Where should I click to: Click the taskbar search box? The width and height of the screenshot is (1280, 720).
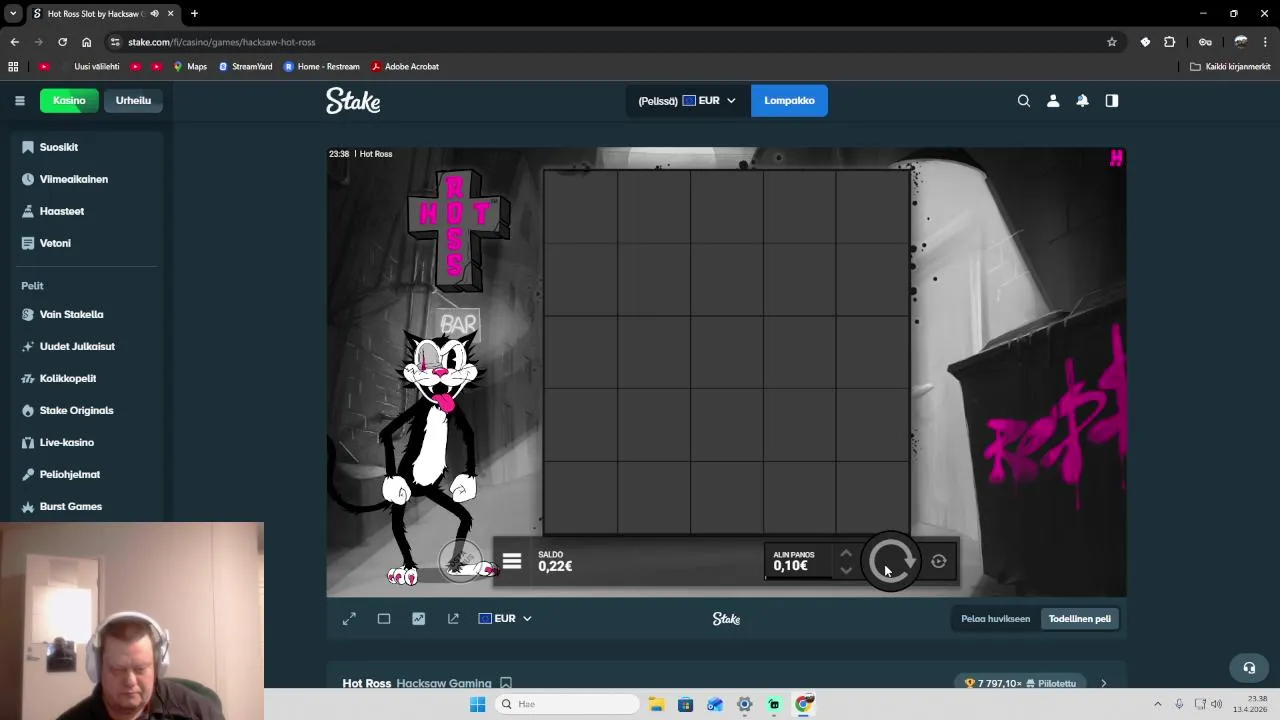tap(567, 704)
